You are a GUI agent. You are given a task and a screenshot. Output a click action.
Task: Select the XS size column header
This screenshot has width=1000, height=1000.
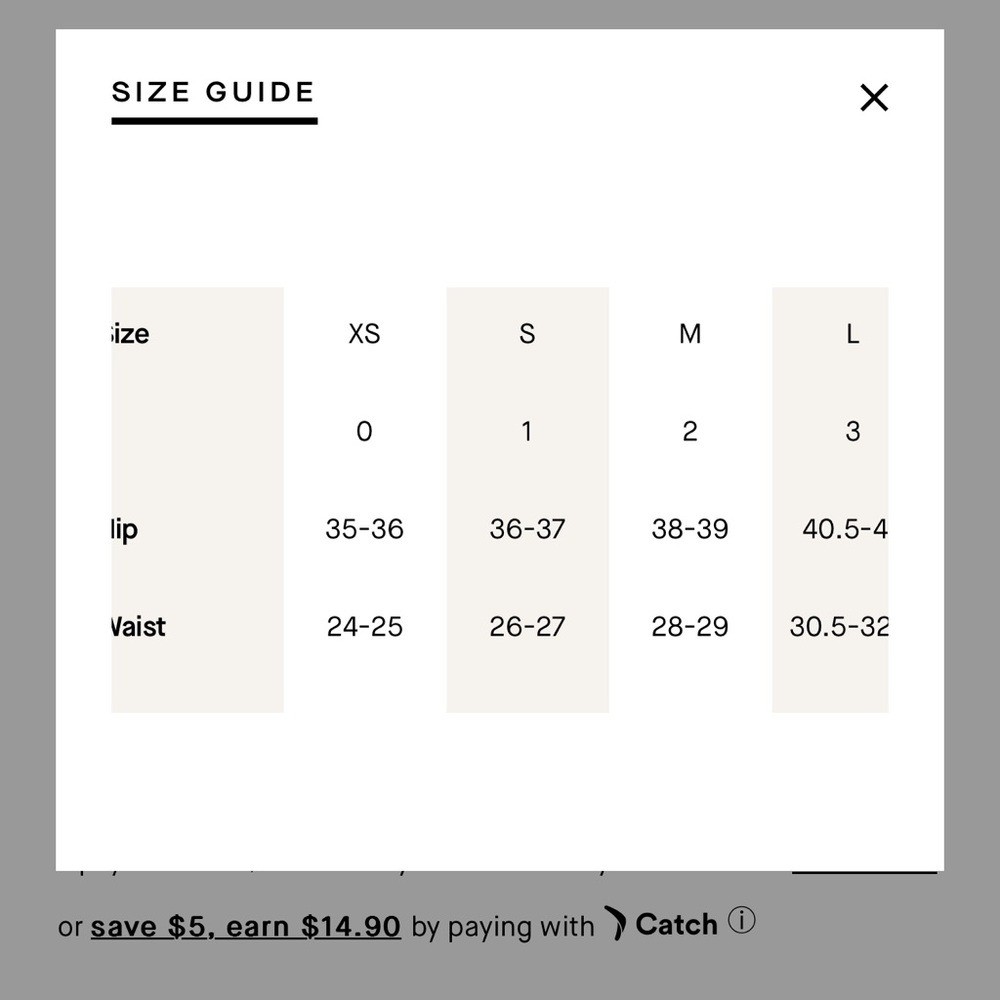click(x=364, y=334)
